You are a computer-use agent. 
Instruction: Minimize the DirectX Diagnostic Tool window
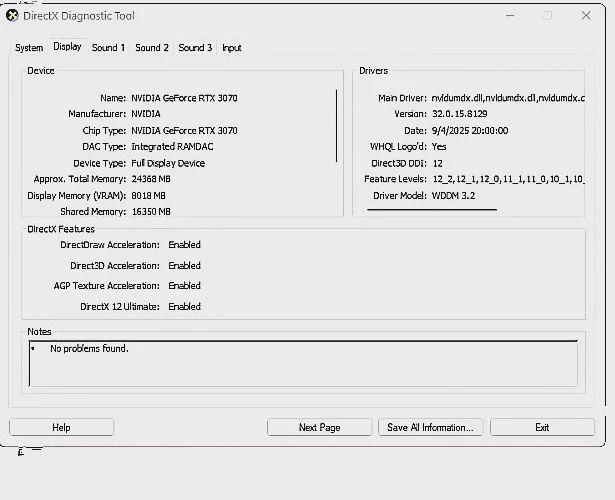[x=510, y=16]
